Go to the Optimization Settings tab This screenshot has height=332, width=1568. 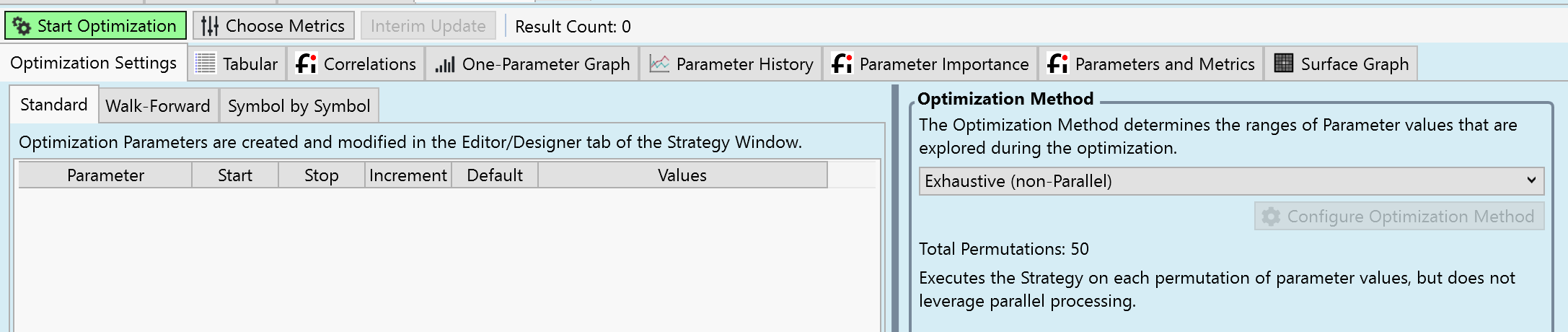coord(94,63)
